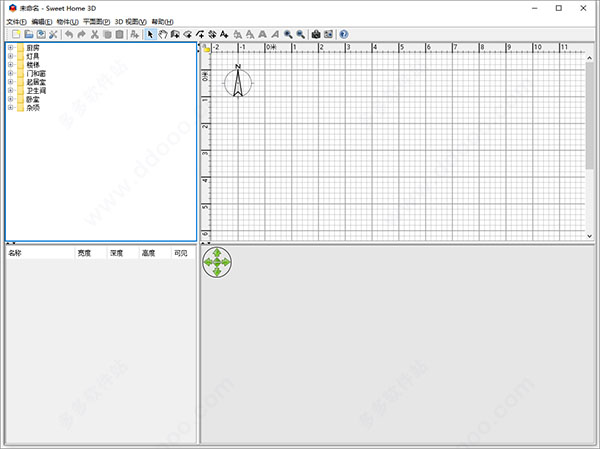Open Preferences tools icon
The width and height of the screenshot is (600, 449).
click(53, 34)
